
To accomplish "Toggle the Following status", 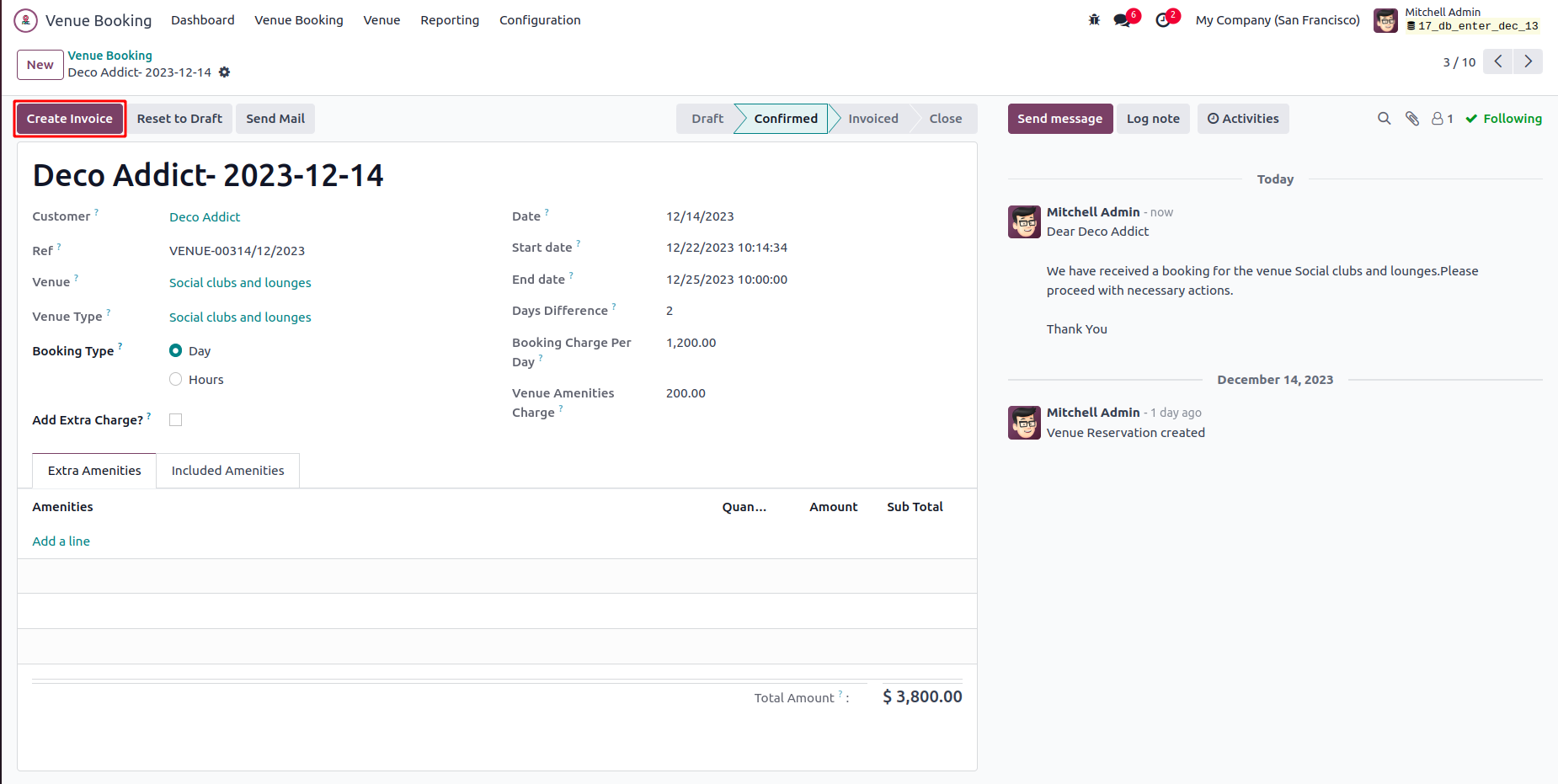I will tap(1503, 119).
